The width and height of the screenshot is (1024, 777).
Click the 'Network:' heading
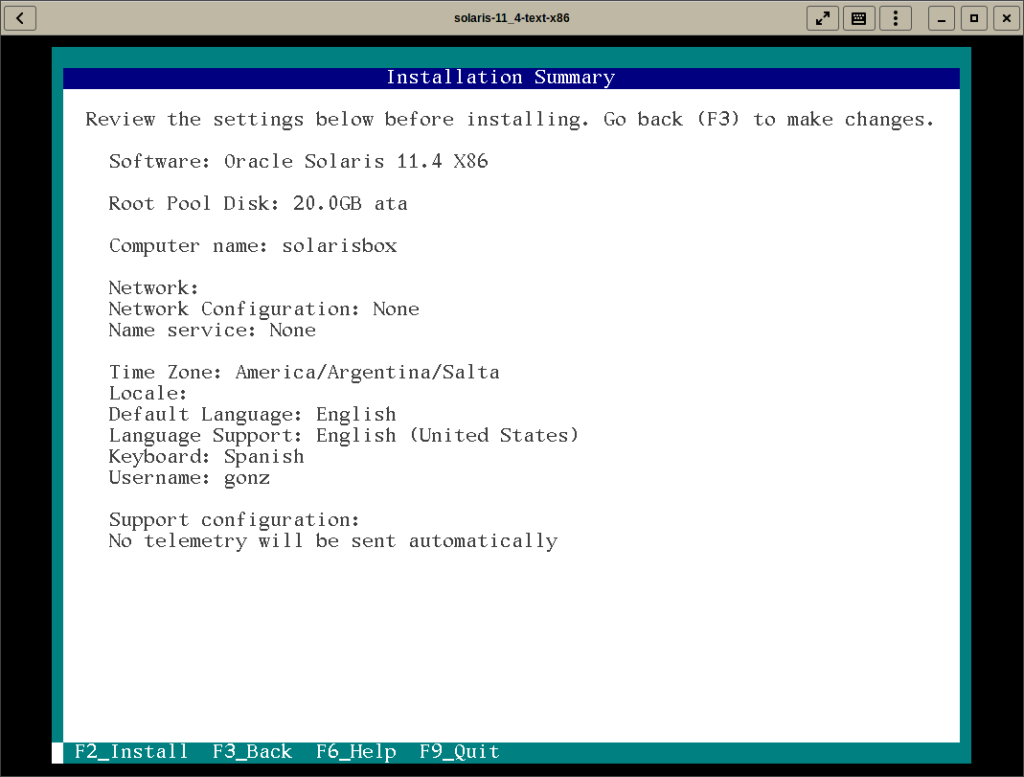(153, 288)
